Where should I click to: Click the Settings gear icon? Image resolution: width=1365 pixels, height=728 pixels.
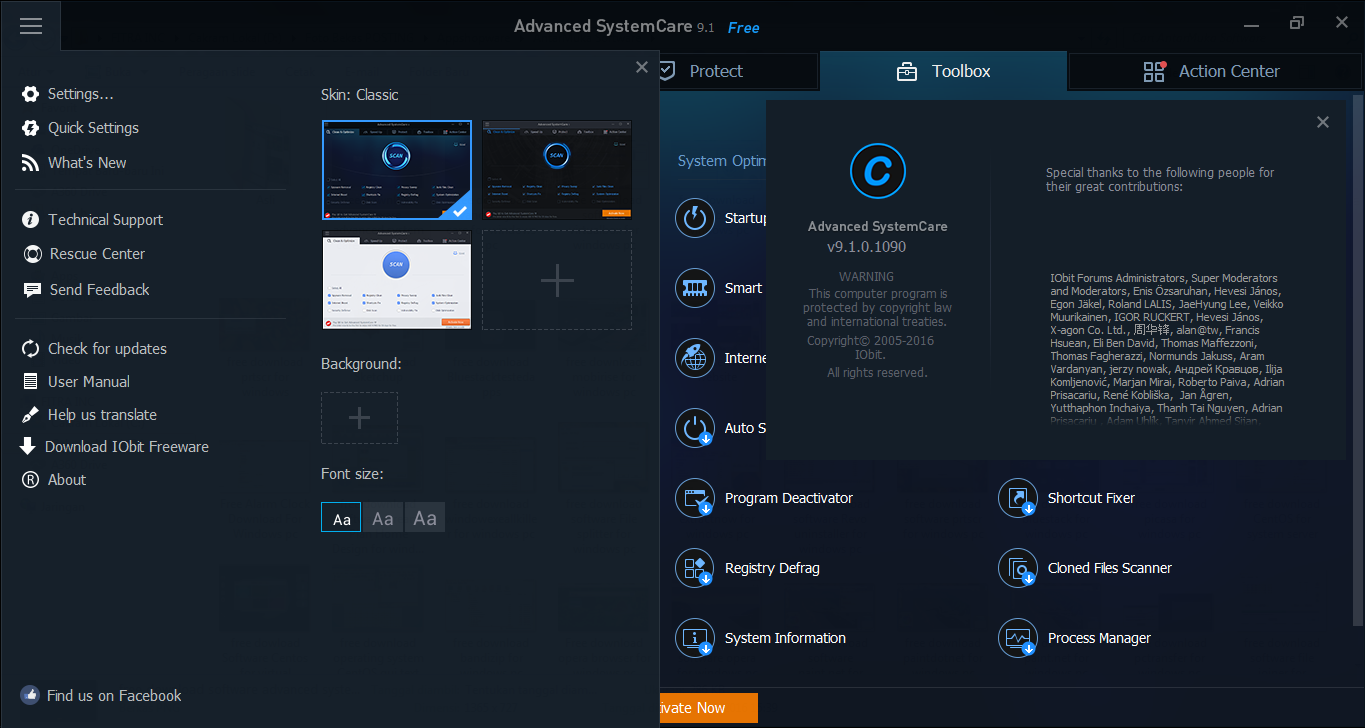pyautogui.click(x=30, y=93)
